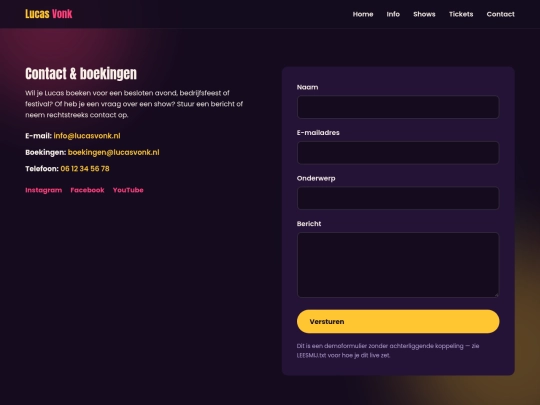Select the Onderwerp text field
The height and width of the screenshot is (405, 540).
coord(398,198)
